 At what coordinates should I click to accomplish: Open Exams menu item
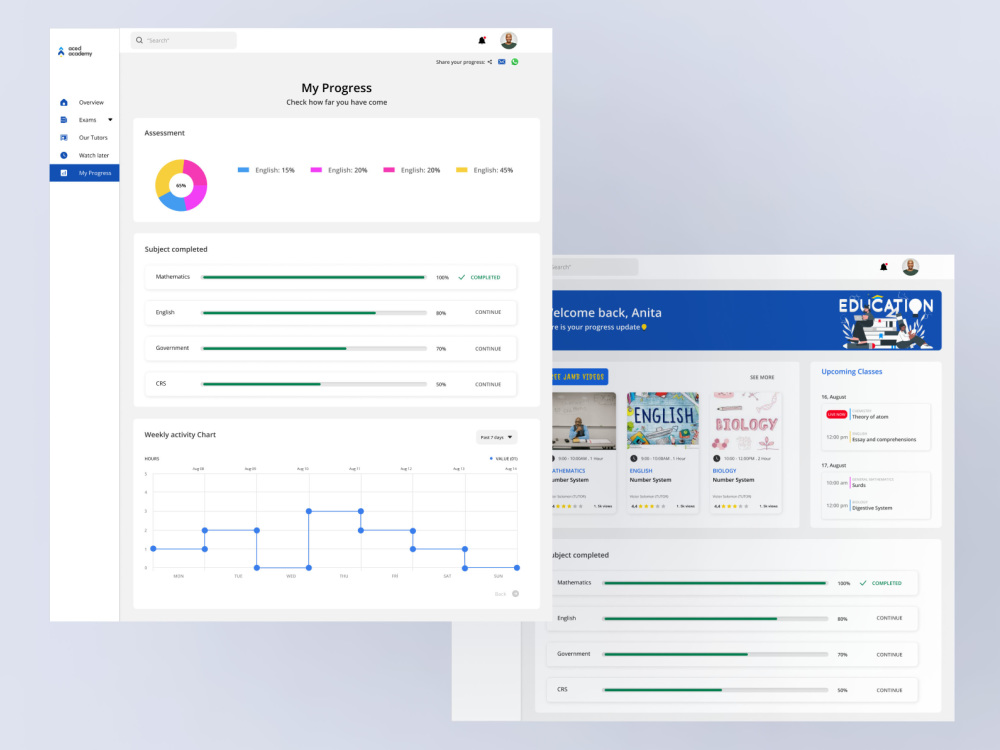click(x=87, y=120)
